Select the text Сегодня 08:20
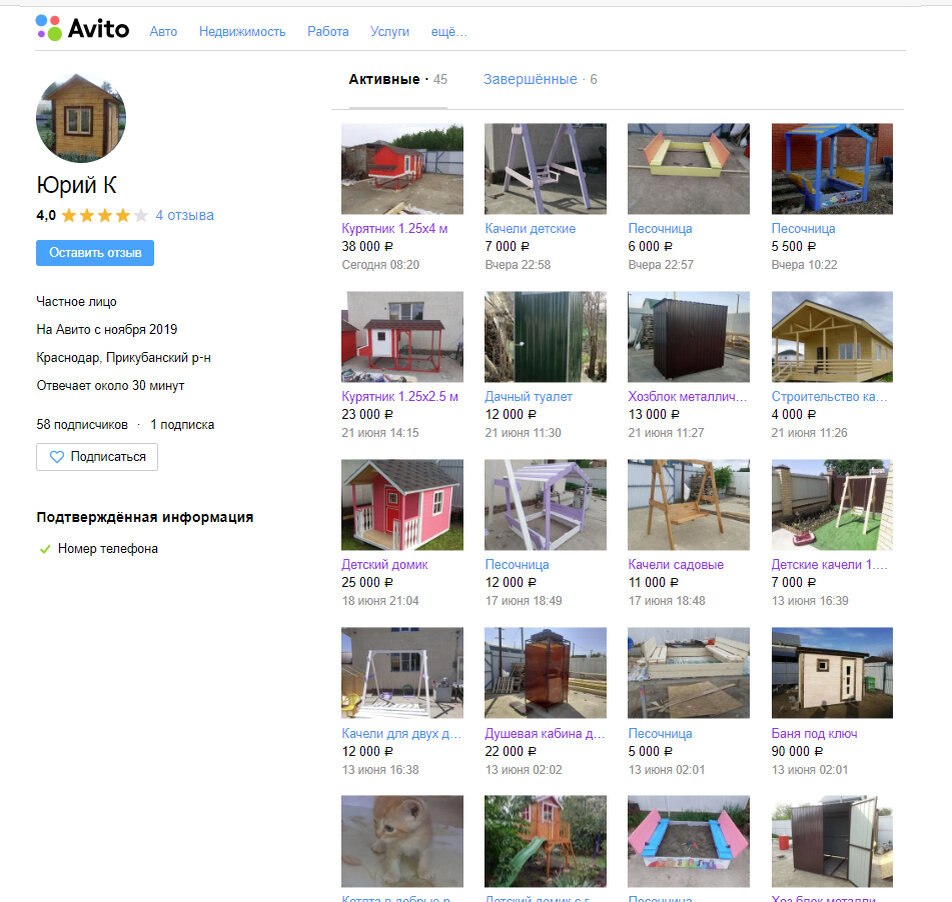 click(380, 265)
